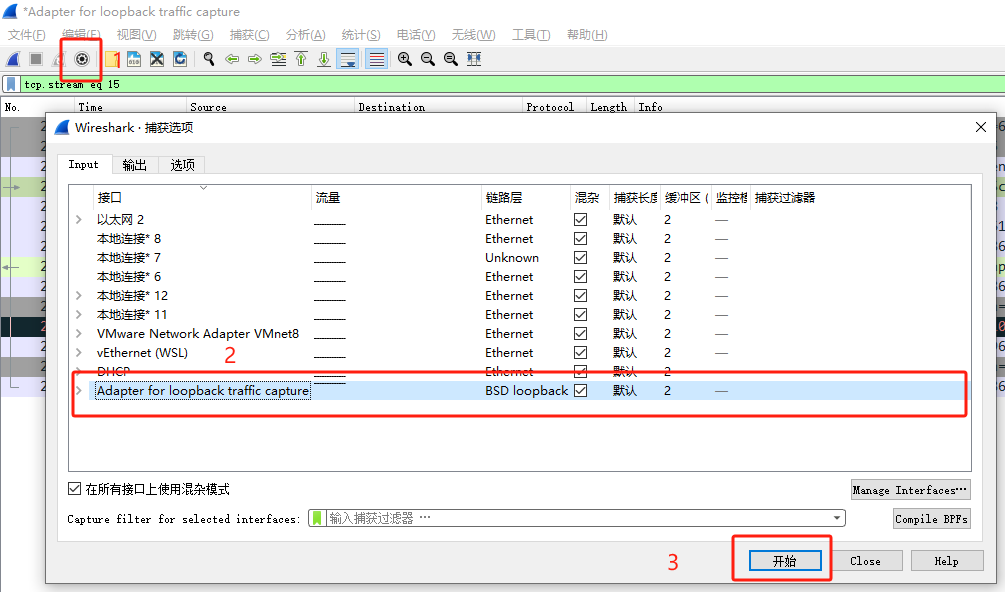This screenshot has height=592, width=1005.
Task: Save this capture file icon
Action: 134,60
